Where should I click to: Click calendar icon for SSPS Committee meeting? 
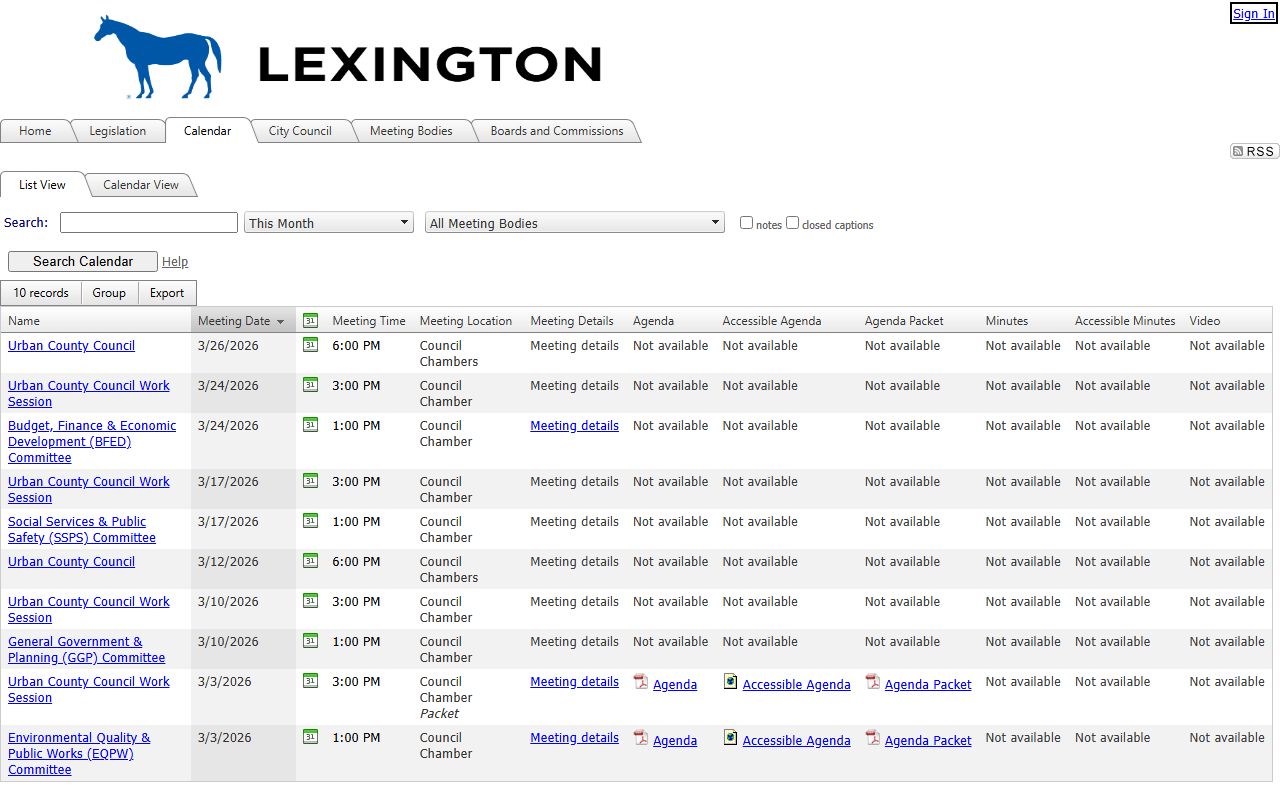click(x=310, y=521)
